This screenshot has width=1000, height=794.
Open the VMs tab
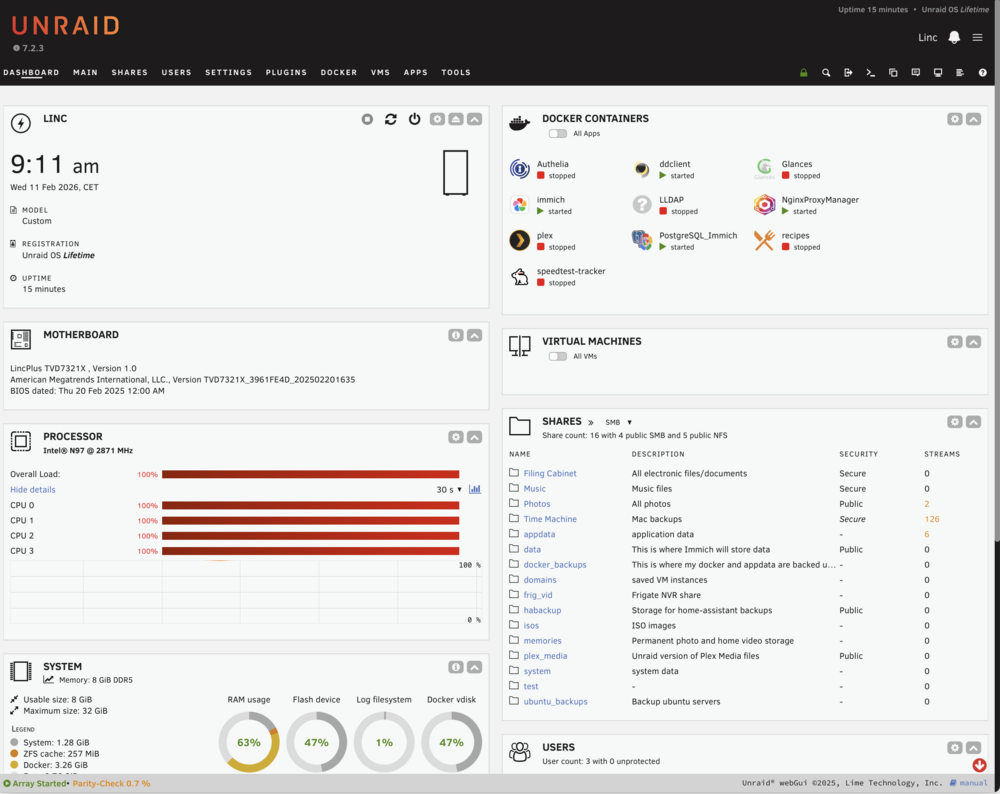point(380,73)
